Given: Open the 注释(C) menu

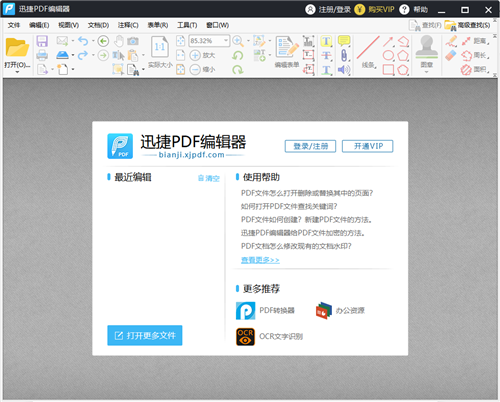Looking at the screenshot, I should (128, 25).
